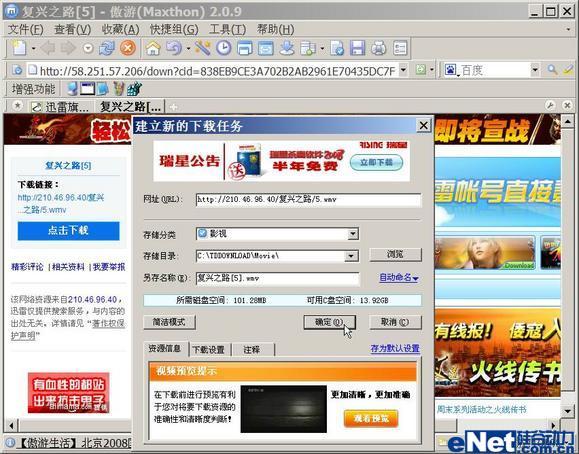Go to home page via house icon

tap(153, 48)
